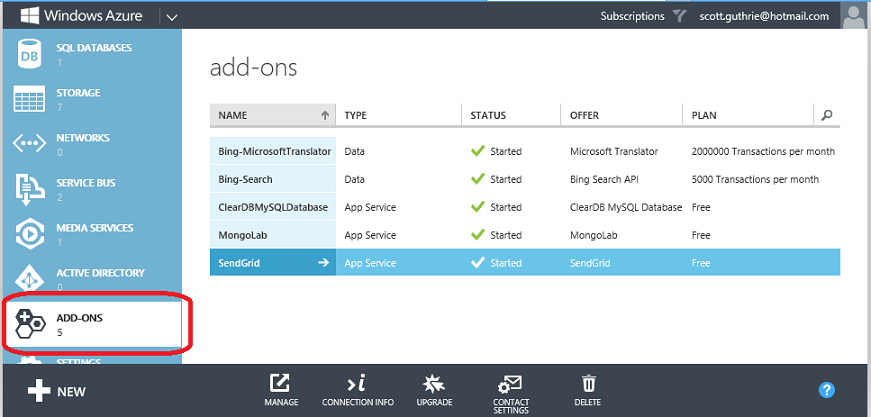The height and width of the screenshot is (417, 871).
Task: Click the SQL database cylinder icon
Action: [x=28, y=54]
